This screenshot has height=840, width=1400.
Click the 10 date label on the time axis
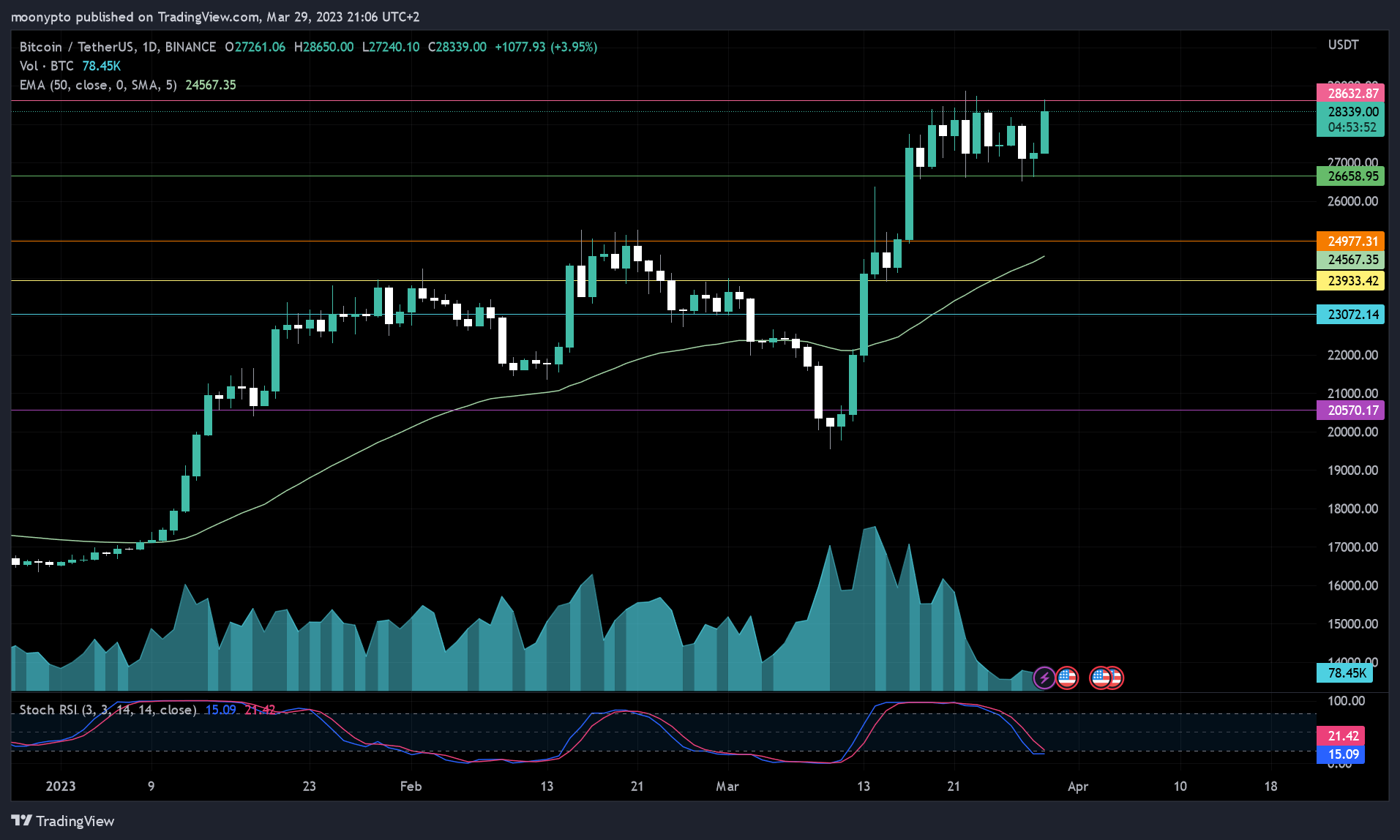pos(1180,786)
